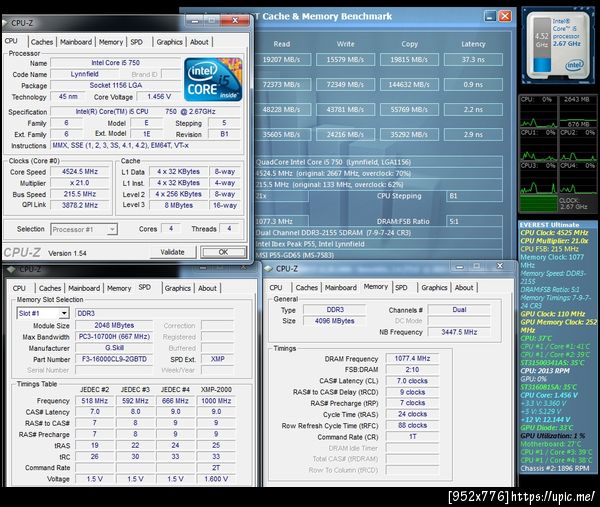Select CPU tab in the SPD CPU-Z window
This screenshot has height=507, width=600.
pos(19,288)
